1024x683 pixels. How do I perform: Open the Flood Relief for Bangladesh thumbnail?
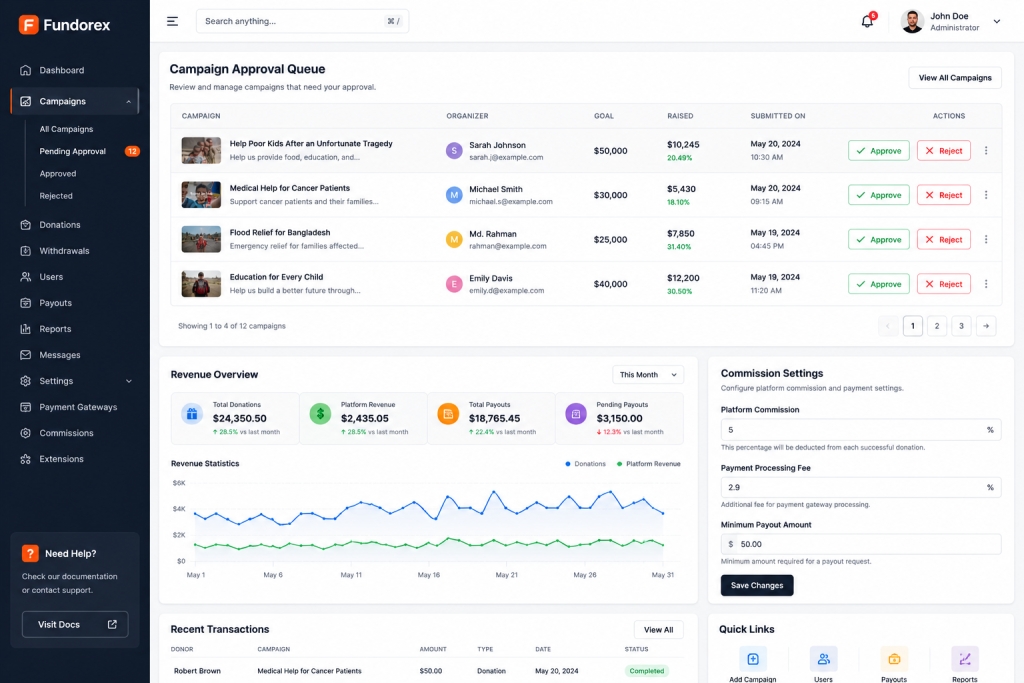[x=201, y=240]
